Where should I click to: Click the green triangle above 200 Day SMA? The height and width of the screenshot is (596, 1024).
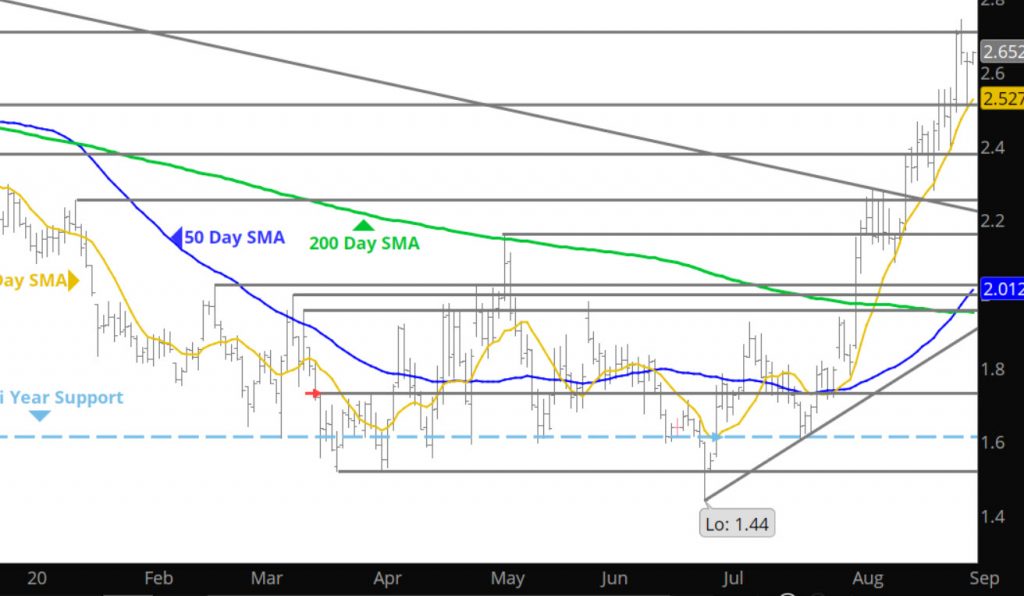[x=363, y=225]
